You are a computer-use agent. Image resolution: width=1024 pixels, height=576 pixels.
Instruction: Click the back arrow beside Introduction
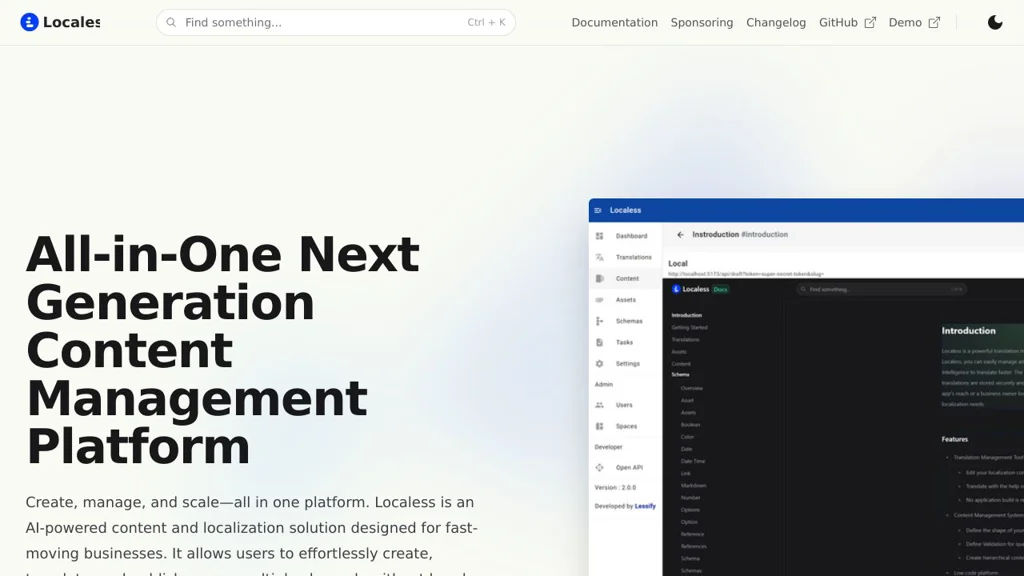pyautogui.click(x=680, y=234)
